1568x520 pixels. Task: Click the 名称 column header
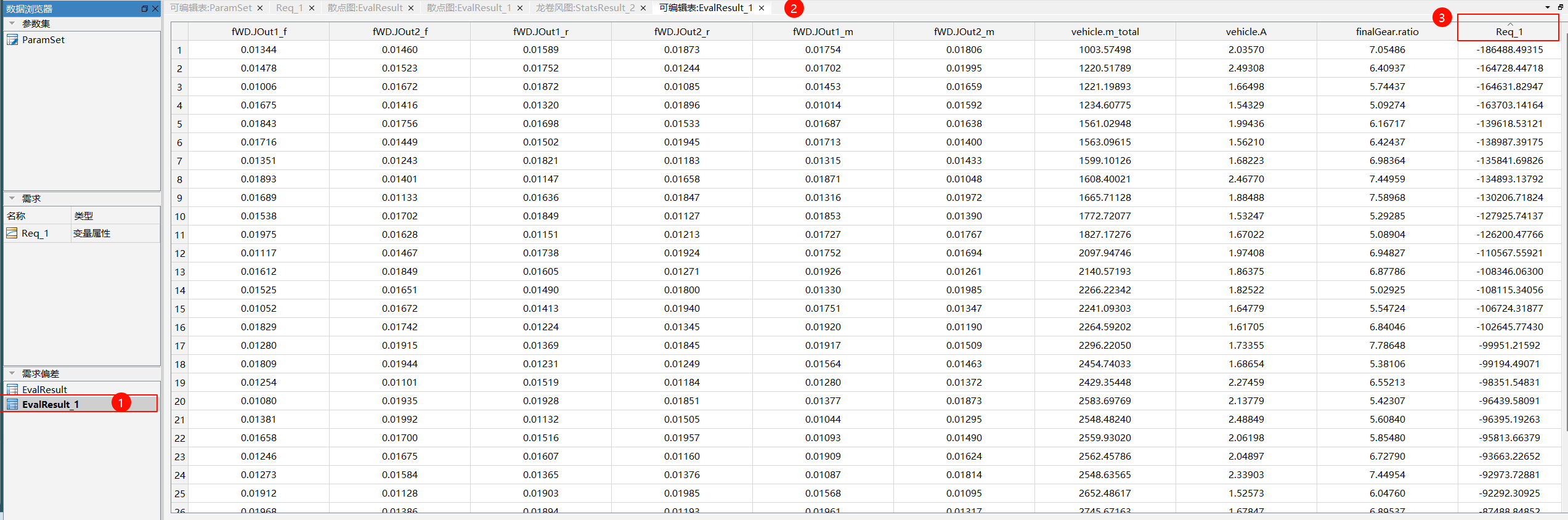37,216
